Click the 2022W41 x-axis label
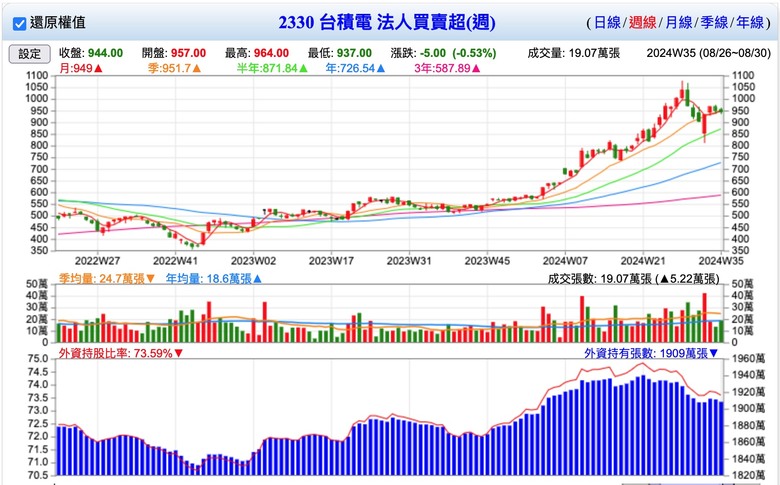780x485 pixels. click(176, 261)
